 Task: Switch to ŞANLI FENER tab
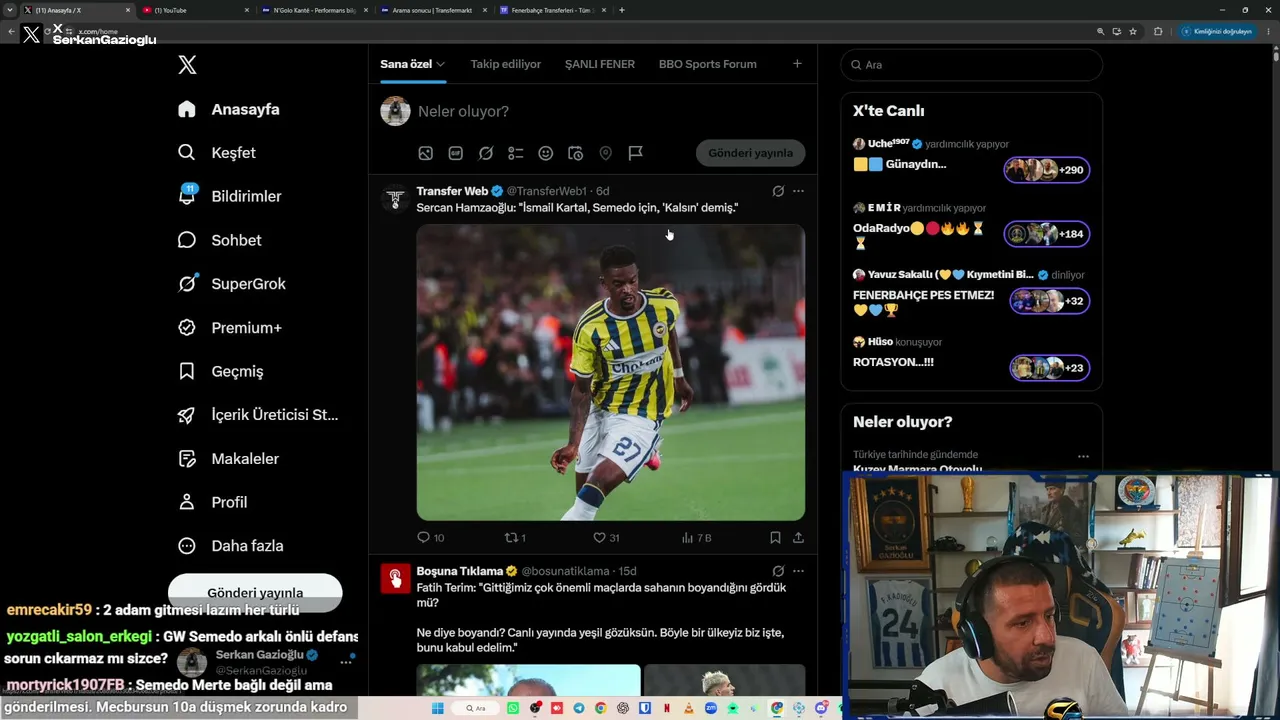point(600,64)
